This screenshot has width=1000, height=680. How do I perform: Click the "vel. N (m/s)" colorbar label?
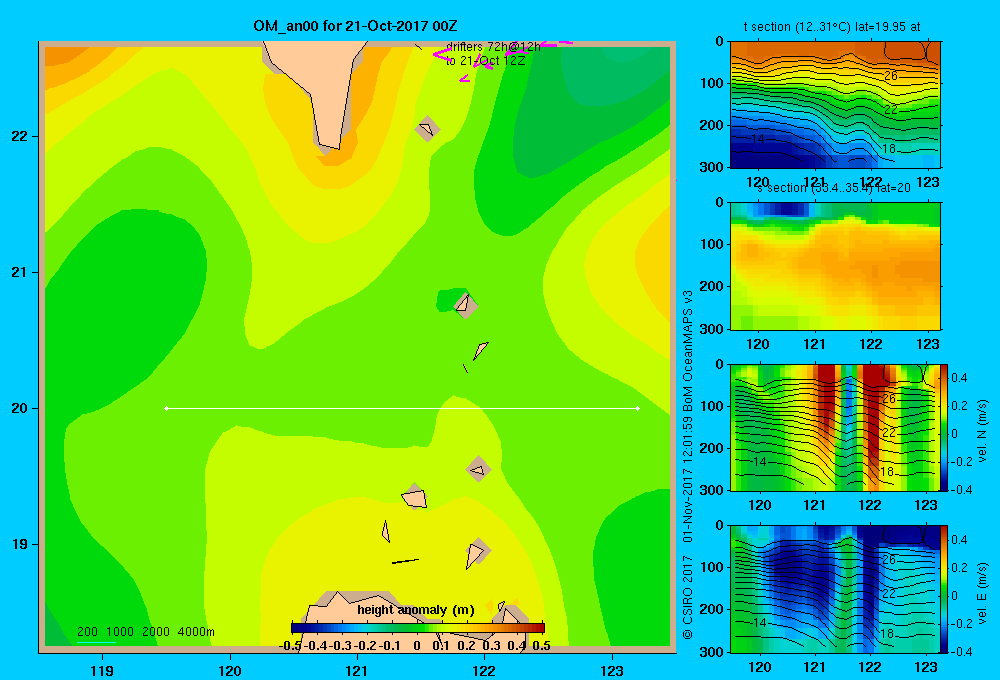click(x=983, y=431)
